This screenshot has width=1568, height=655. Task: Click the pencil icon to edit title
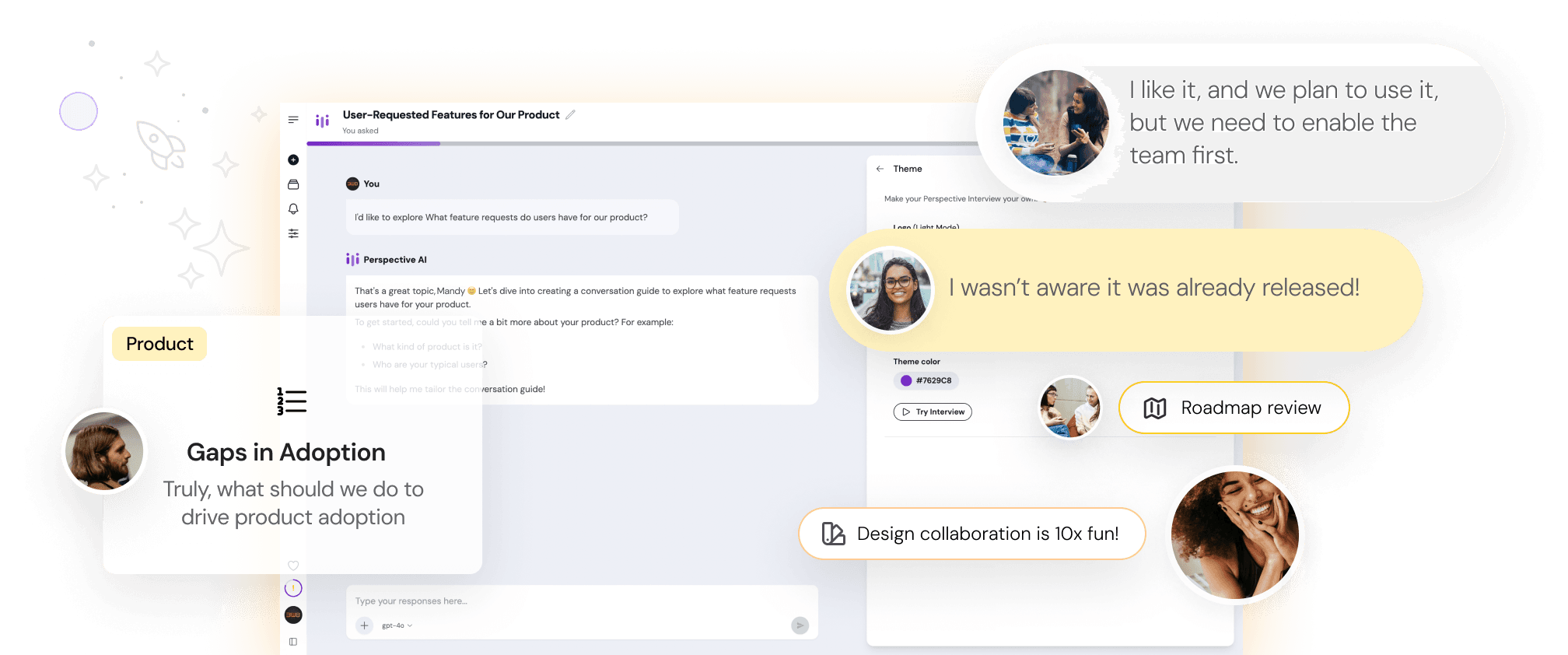click(570, 115)
